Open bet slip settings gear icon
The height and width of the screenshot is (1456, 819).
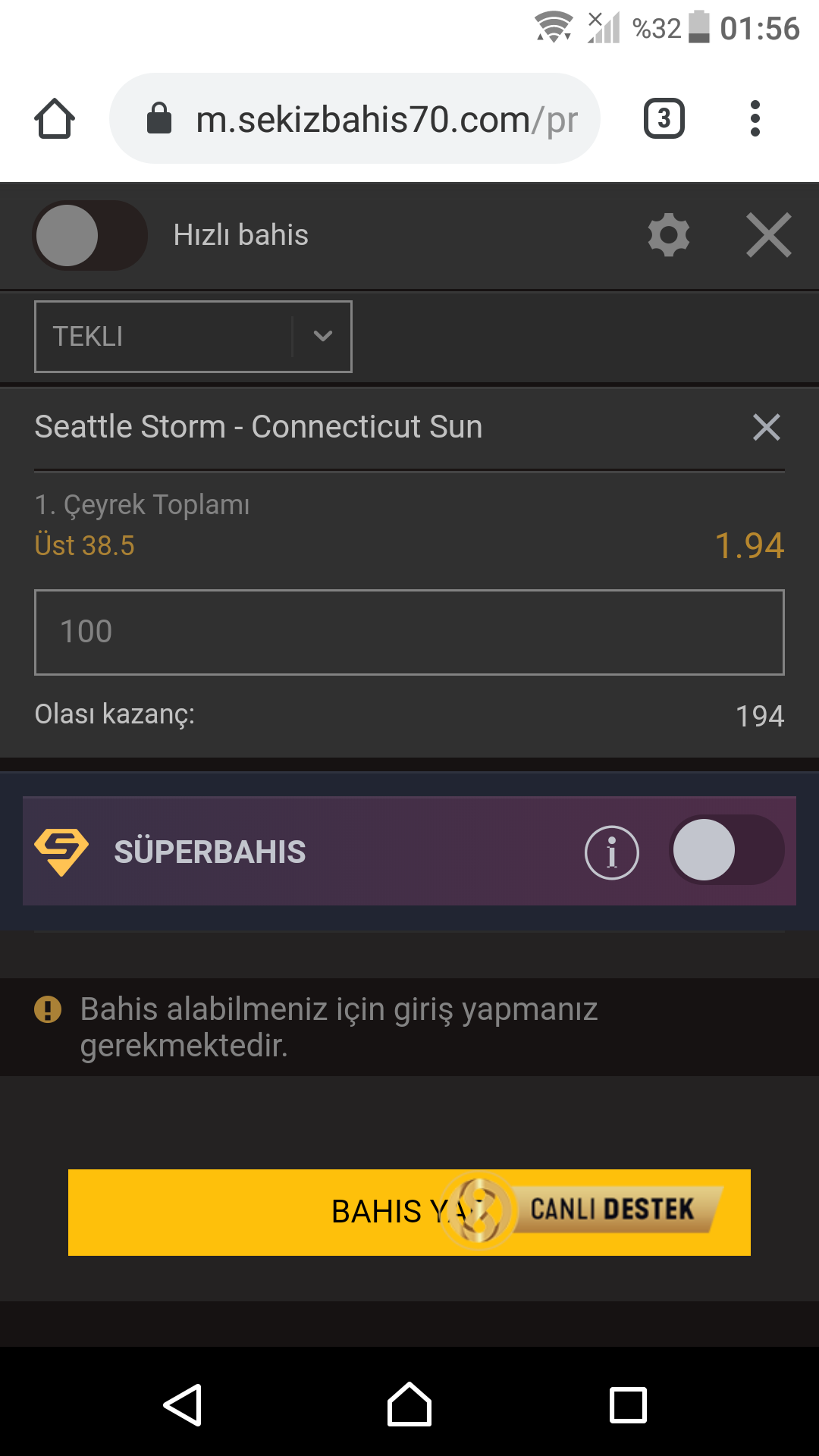click(x=669, y=235)
